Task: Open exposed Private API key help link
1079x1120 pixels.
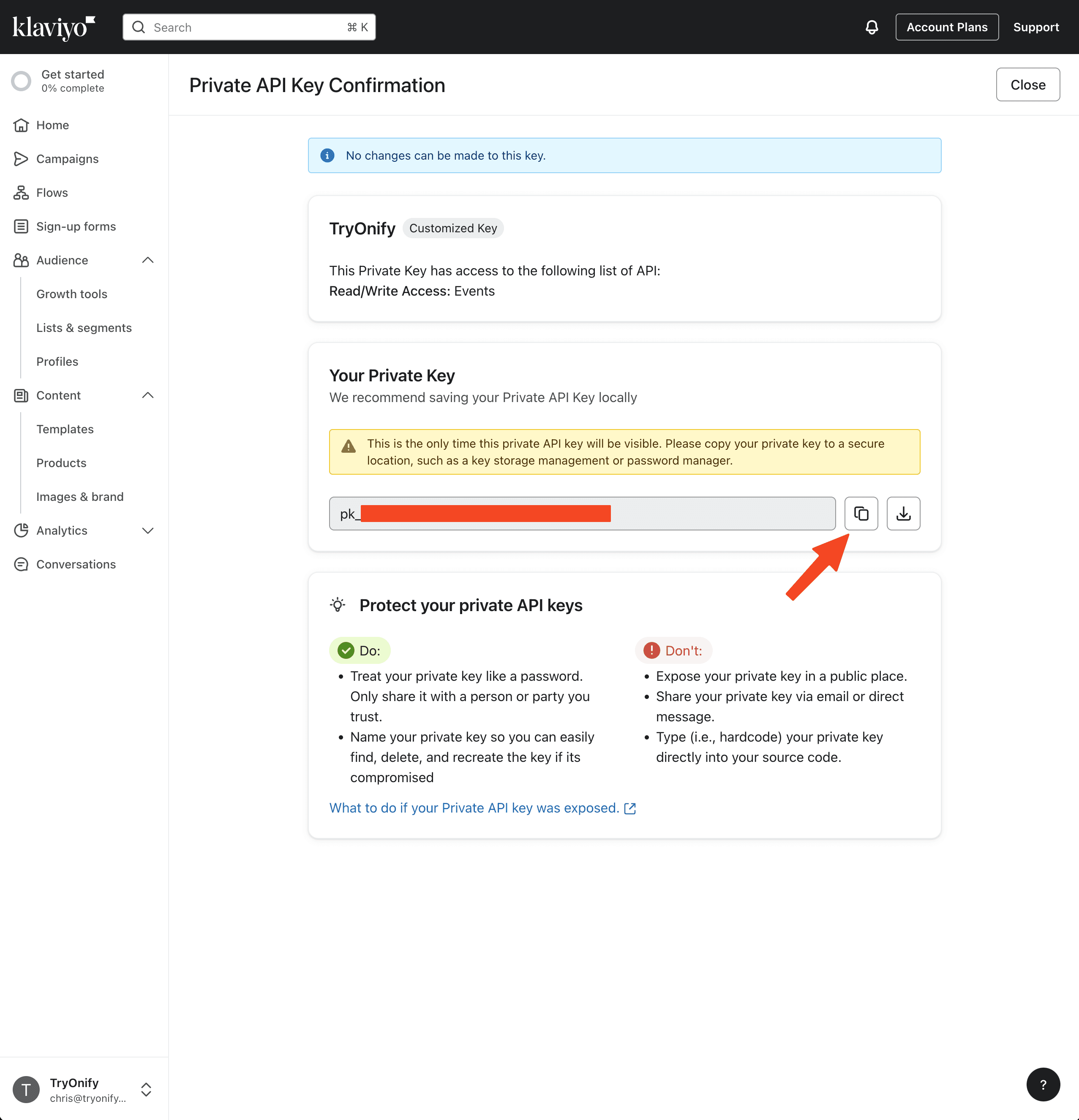Action: pyautogui.click(x=482, y=808)
